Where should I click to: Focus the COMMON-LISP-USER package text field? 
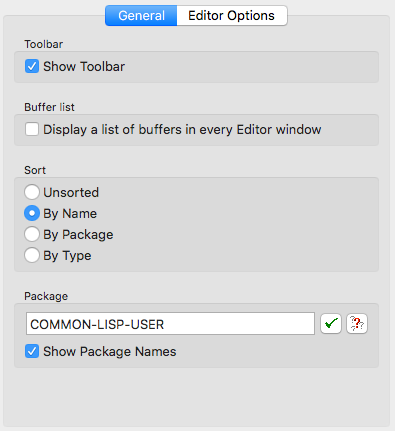[170, 324]
